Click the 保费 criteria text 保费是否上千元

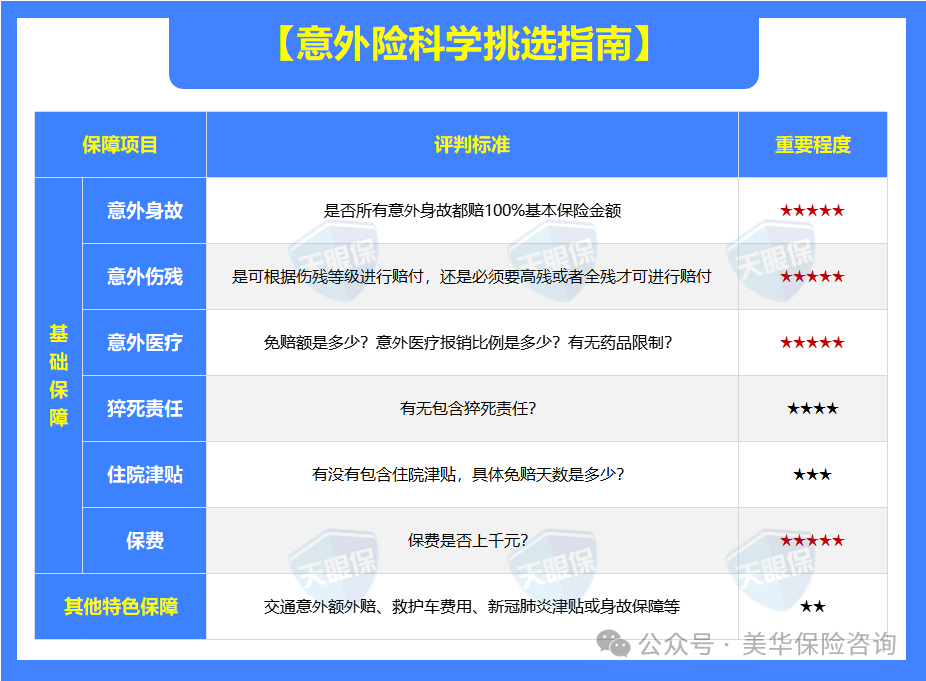click(465, 537)
